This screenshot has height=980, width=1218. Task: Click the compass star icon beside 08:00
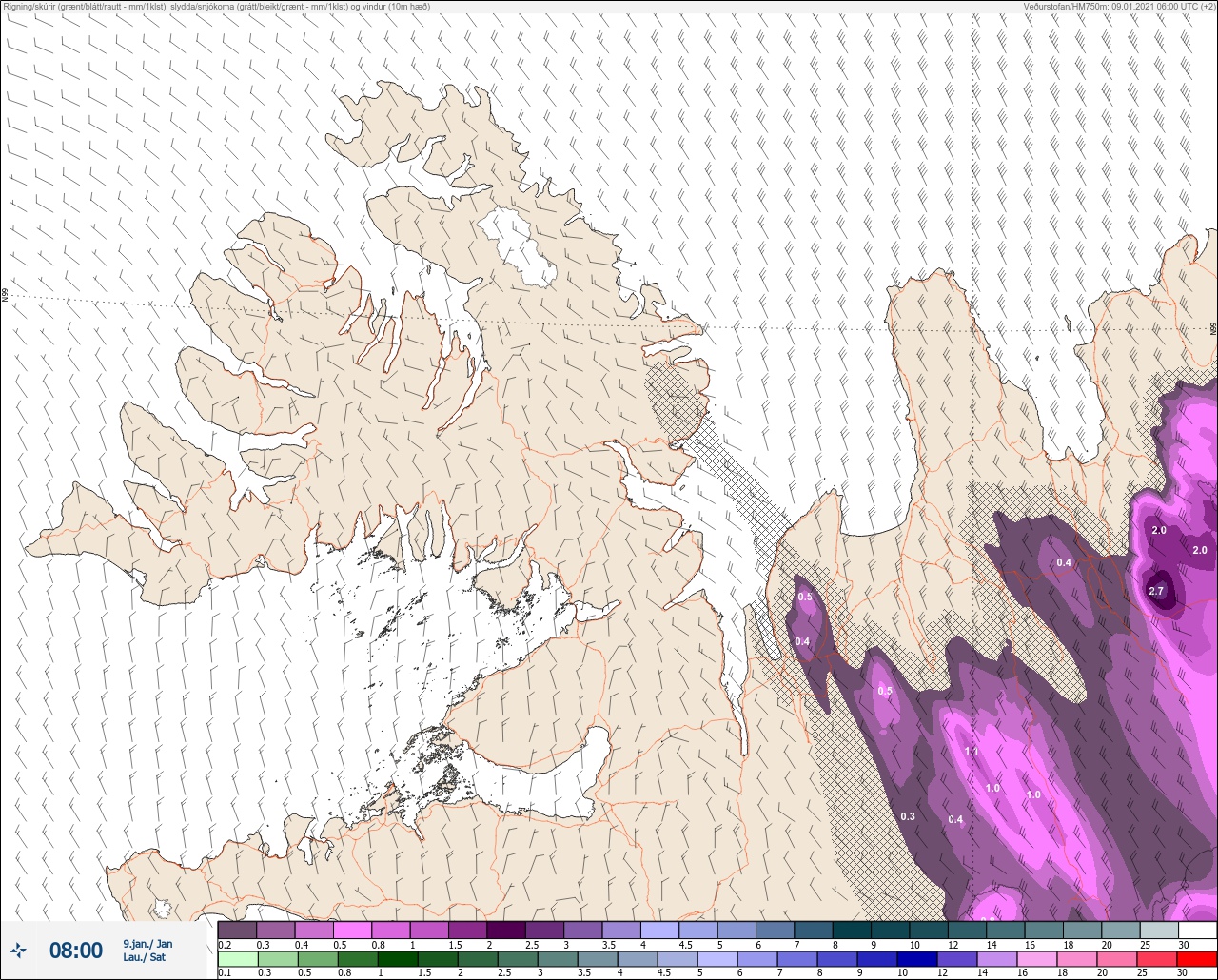(x=18, y=950)
